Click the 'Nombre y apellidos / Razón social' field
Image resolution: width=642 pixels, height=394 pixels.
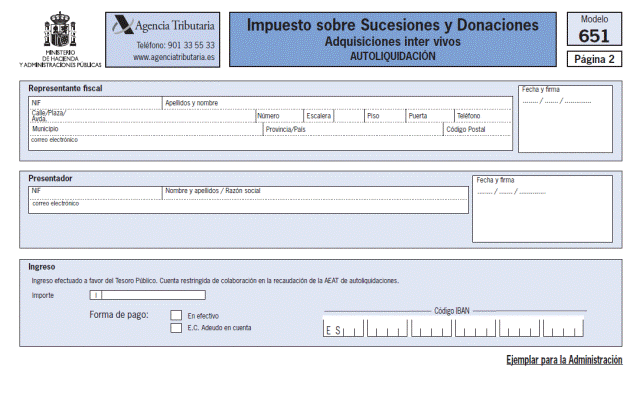pyautogui.click(x=315, y=193)
